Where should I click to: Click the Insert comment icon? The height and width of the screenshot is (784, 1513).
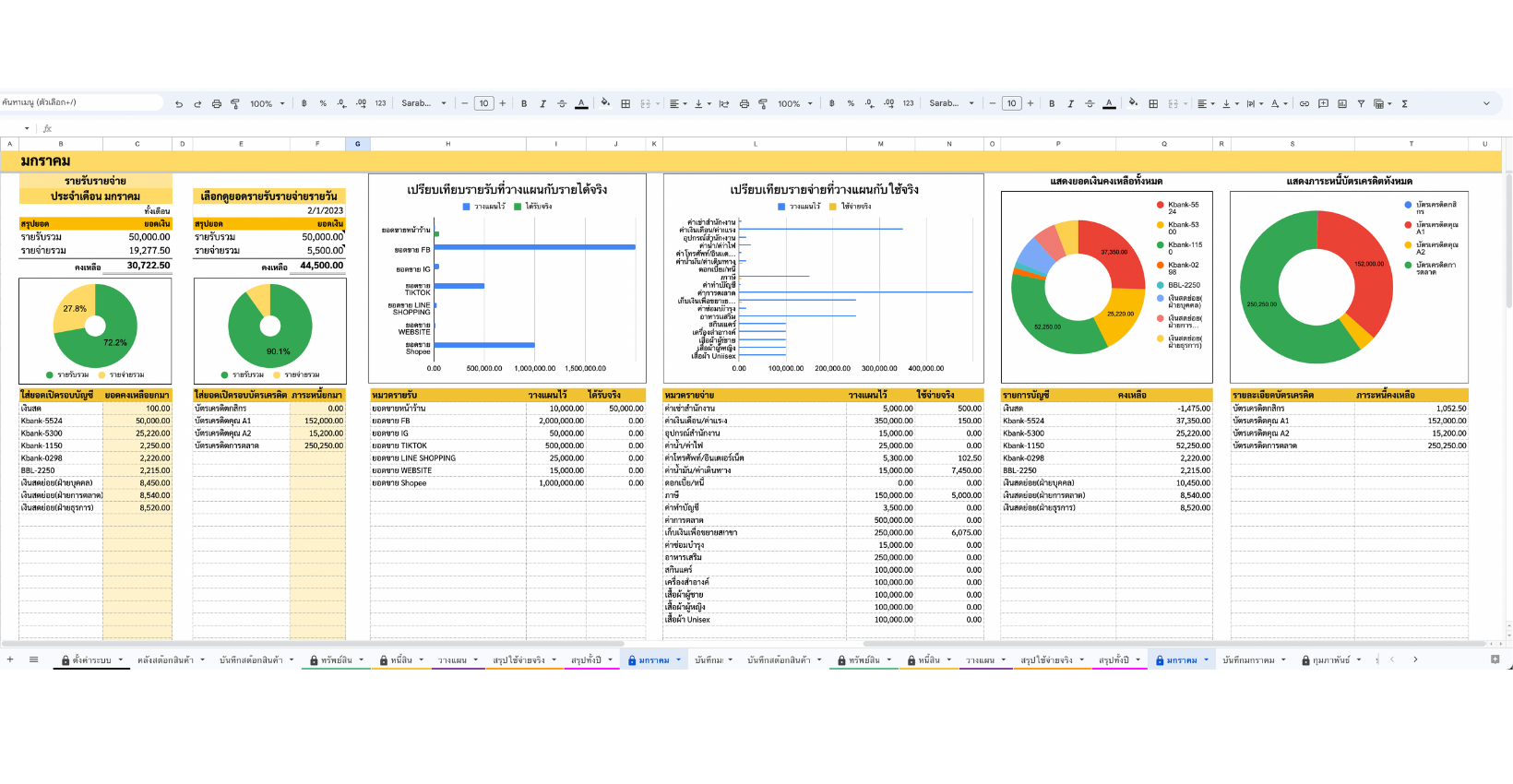coord(1323,104)
